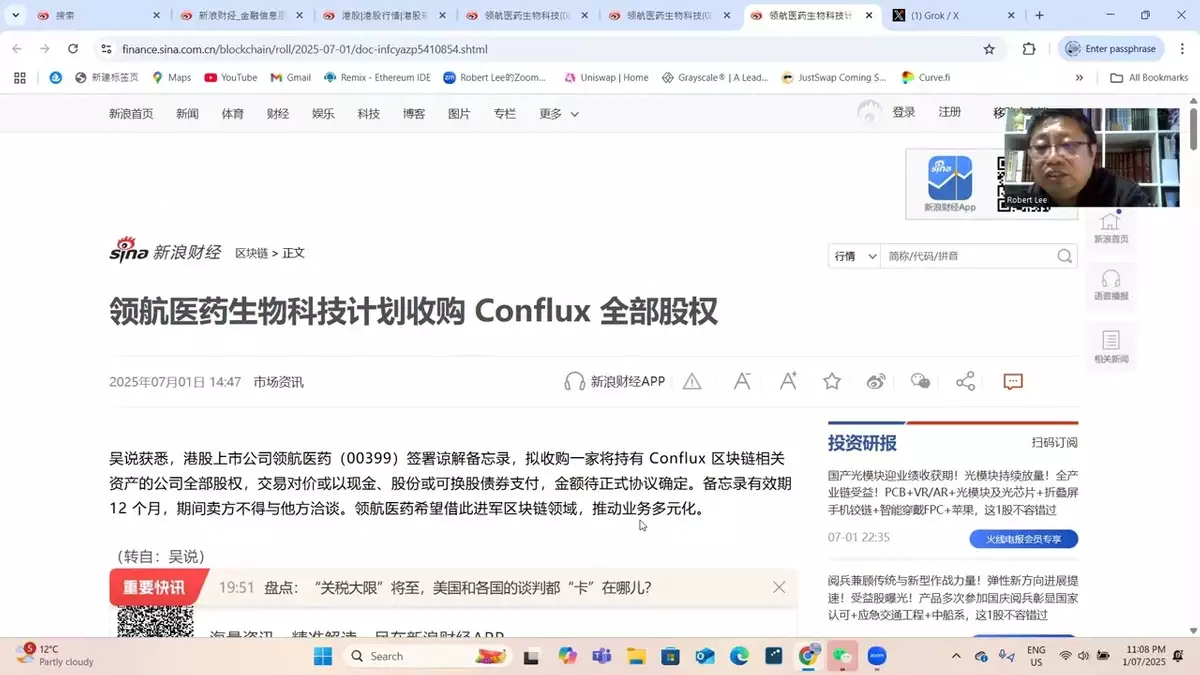Viewport: 1200px width, 675px height.
Task: Open Microsoft Edge from the taskbar
Action: 739,656
